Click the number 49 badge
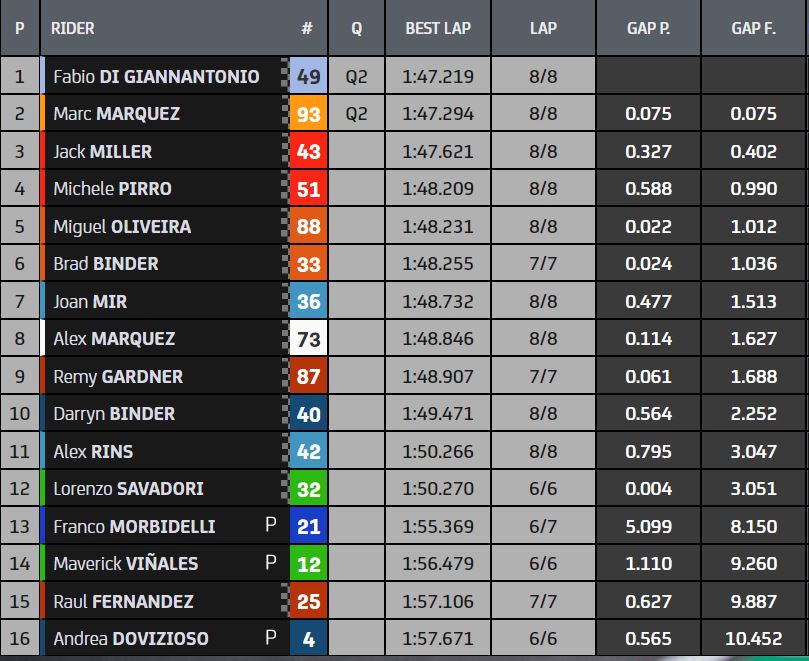 308,77
